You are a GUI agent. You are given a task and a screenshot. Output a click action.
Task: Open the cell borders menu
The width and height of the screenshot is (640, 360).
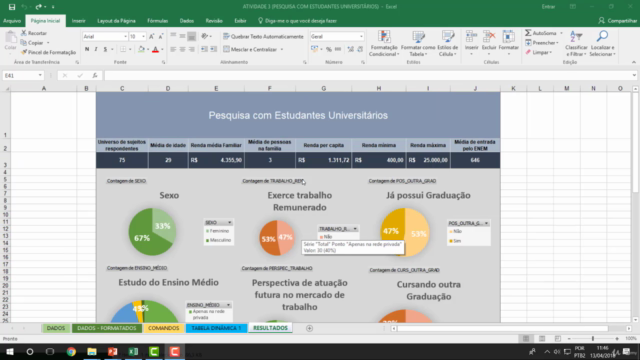click(x=123, y=49)
